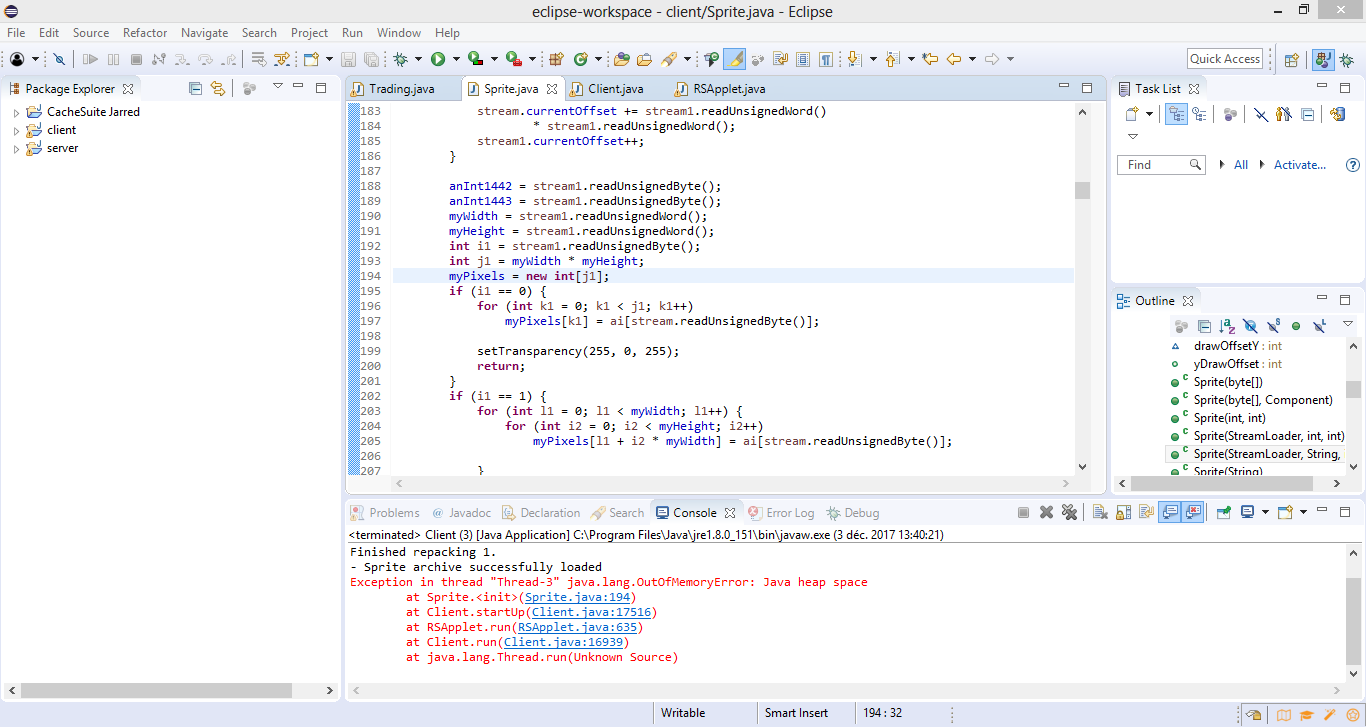Expand the CacheSuite Jarred project
The width and height of the screenshot is (1366, 727).
16,113
